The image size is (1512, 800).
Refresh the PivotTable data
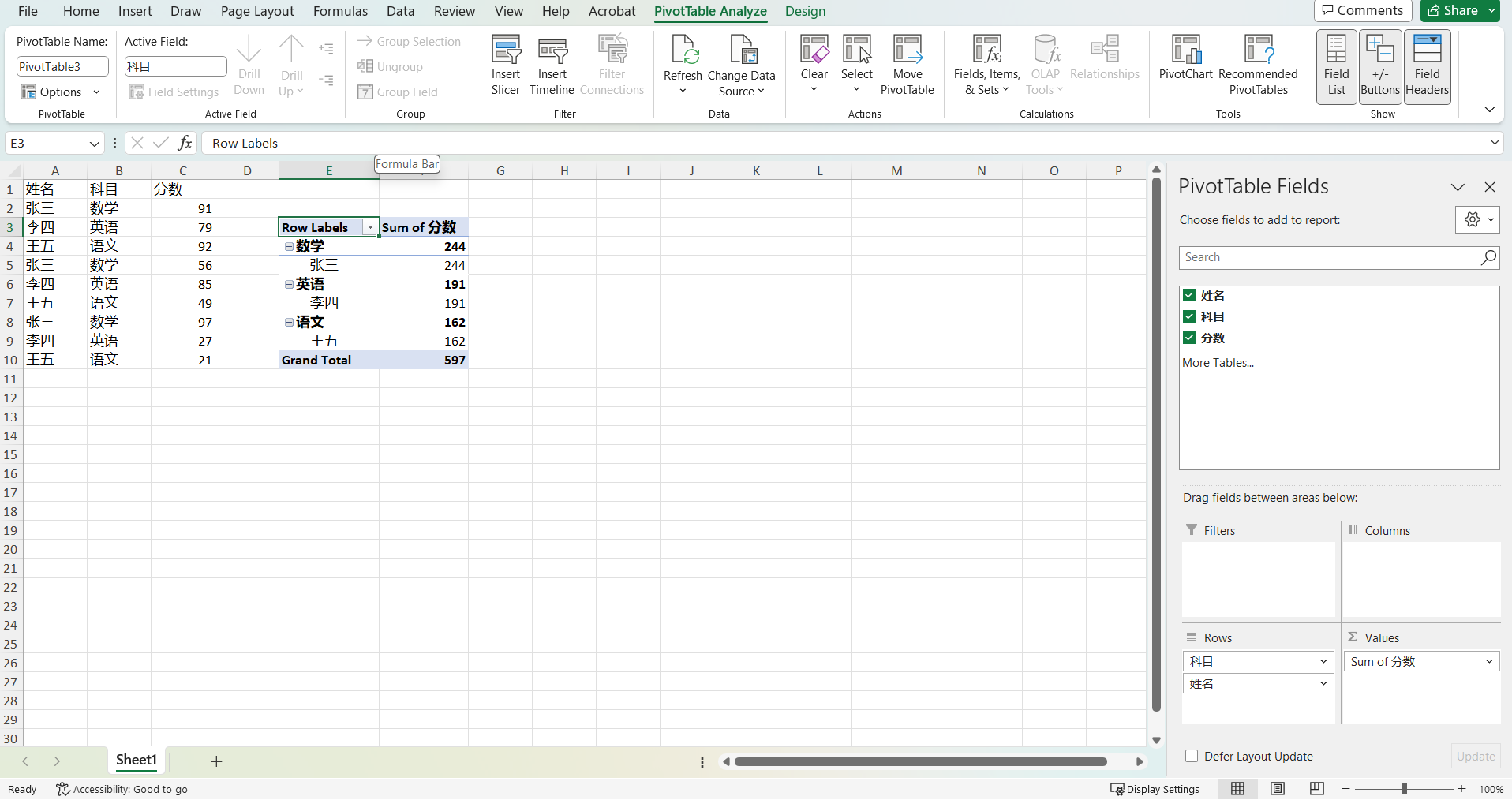[x=683, y=65]
